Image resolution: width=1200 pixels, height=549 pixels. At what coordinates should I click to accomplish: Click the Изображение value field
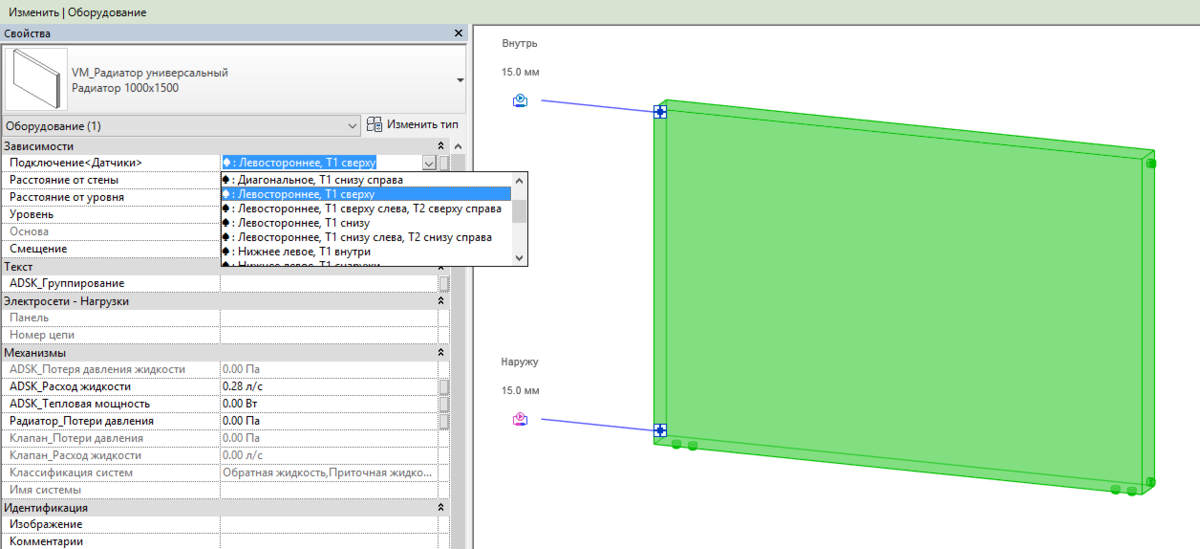point(329,524)
